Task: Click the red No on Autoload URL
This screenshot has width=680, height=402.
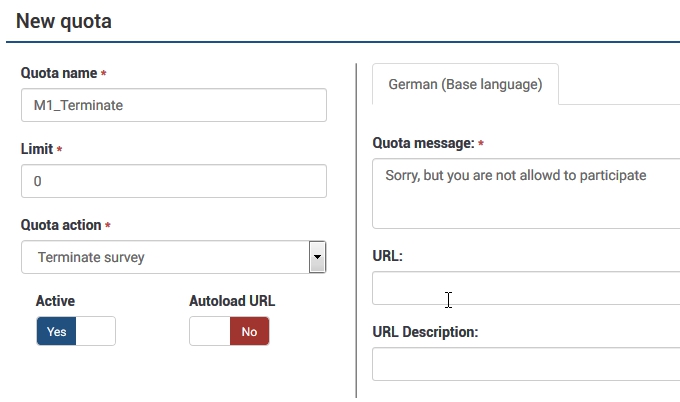Action: tap(249, 332)
